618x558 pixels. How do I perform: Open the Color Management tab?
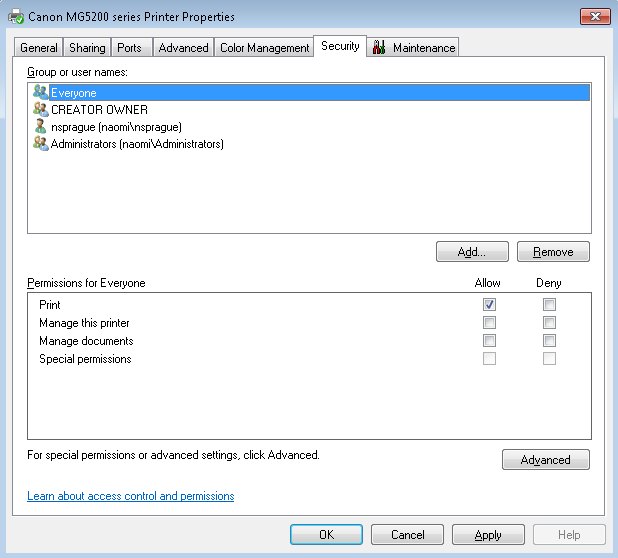point(264,48)
